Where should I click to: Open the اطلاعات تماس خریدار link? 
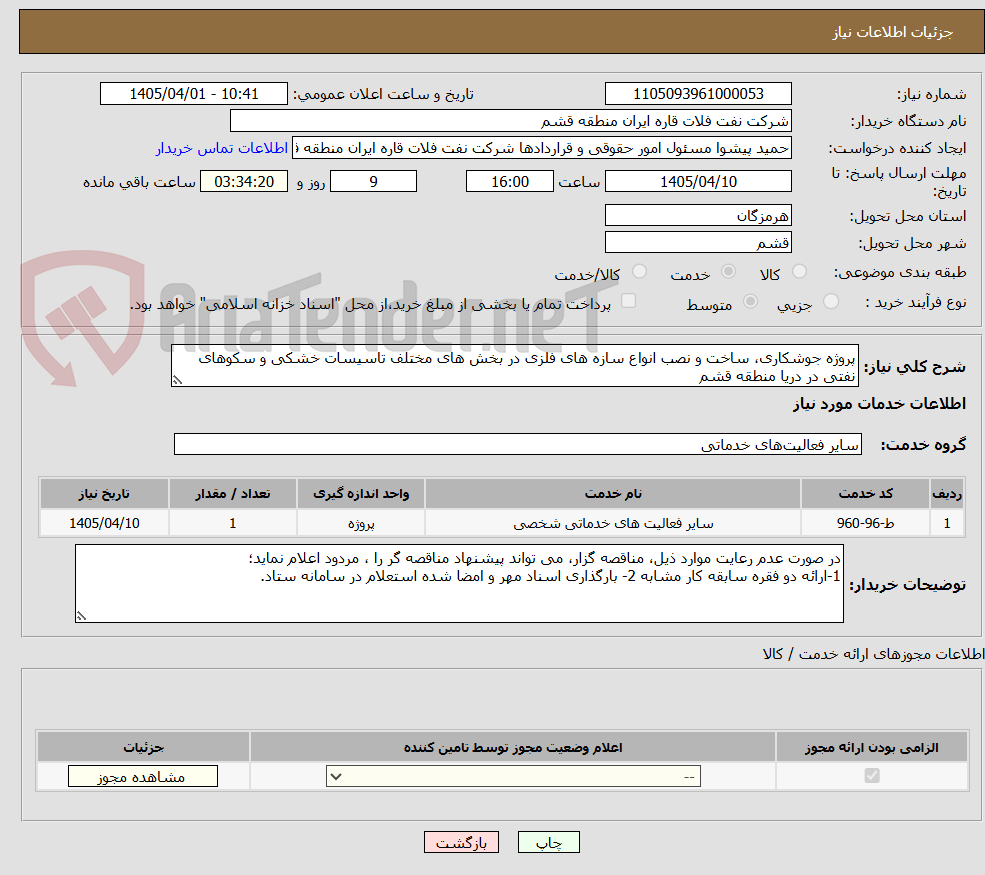click(222, 148)
